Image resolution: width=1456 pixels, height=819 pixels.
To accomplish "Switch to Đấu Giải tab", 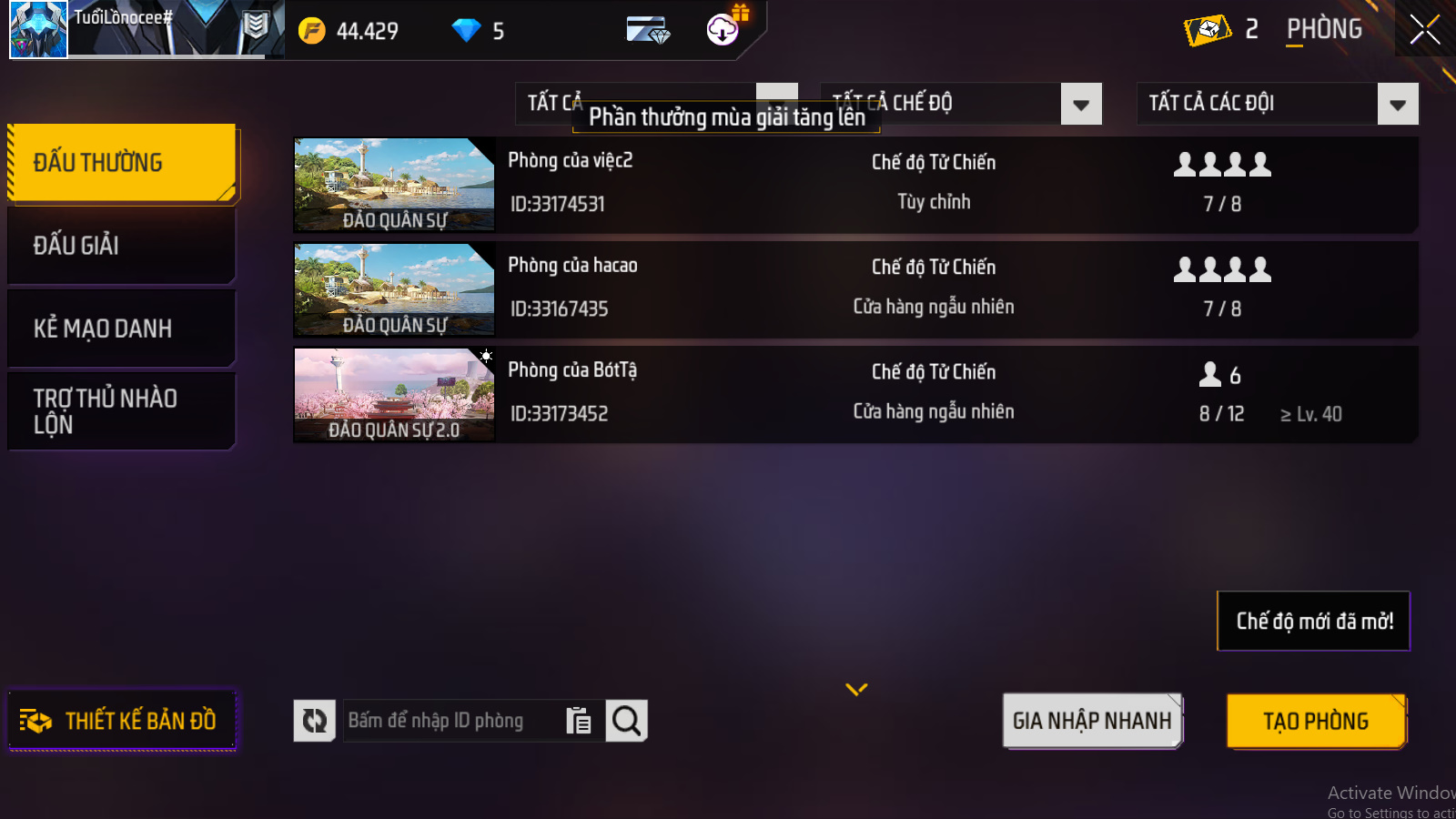I will coord(122,246).
